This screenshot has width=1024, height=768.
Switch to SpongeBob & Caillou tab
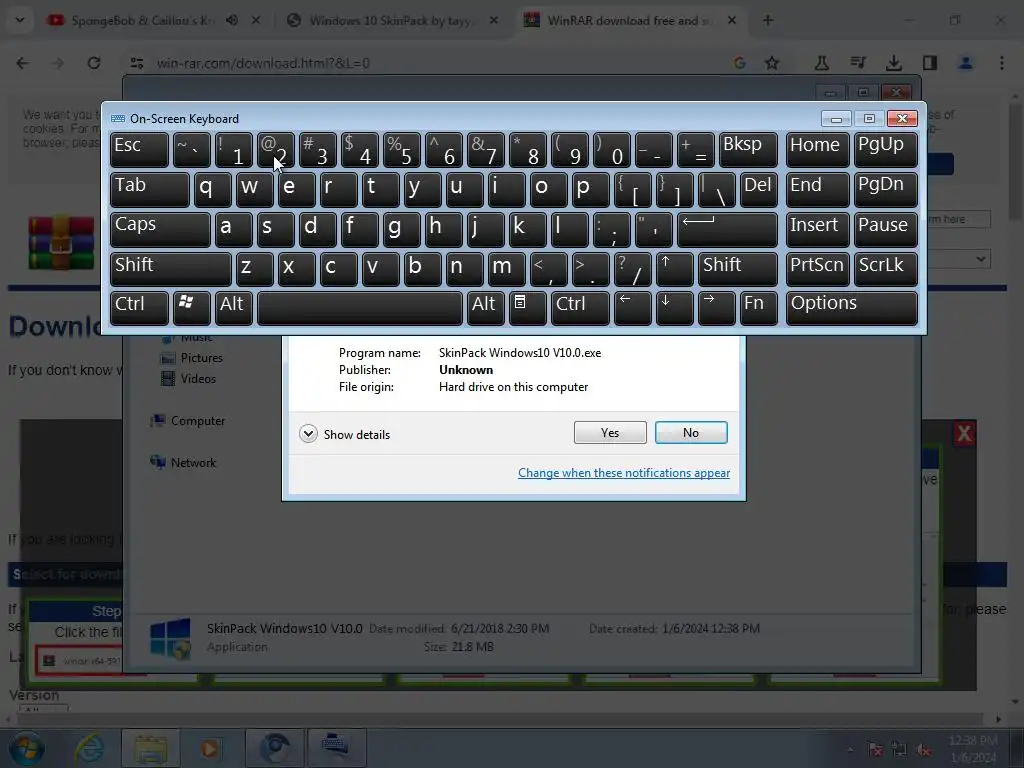tap(153, 20)
